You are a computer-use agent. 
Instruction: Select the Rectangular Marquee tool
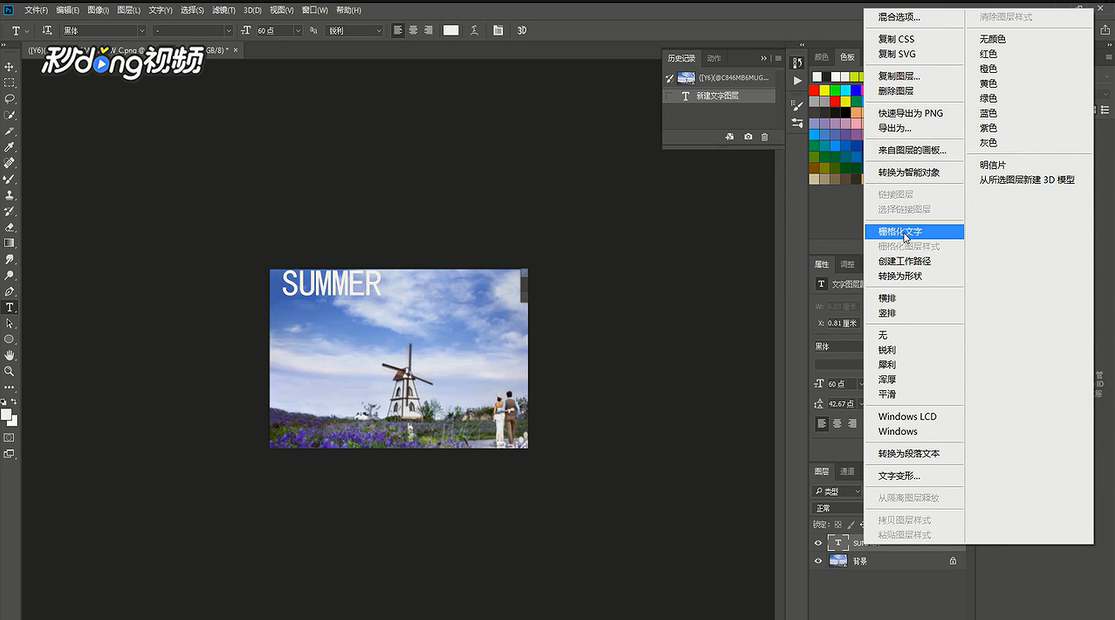[9, 82]
